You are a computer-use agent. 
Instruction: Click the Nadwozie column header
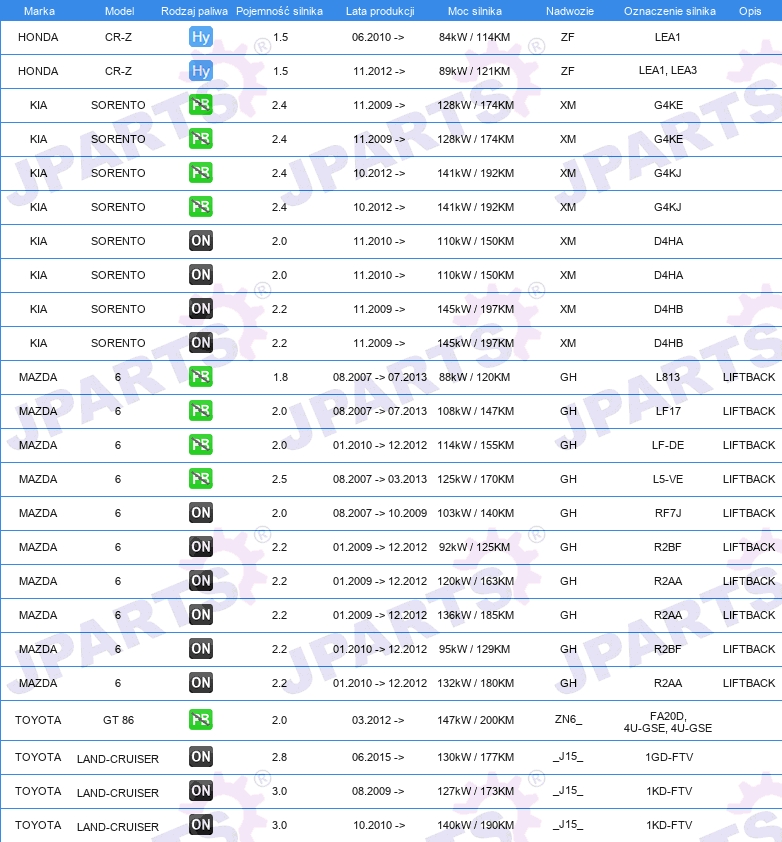point(570,11)
